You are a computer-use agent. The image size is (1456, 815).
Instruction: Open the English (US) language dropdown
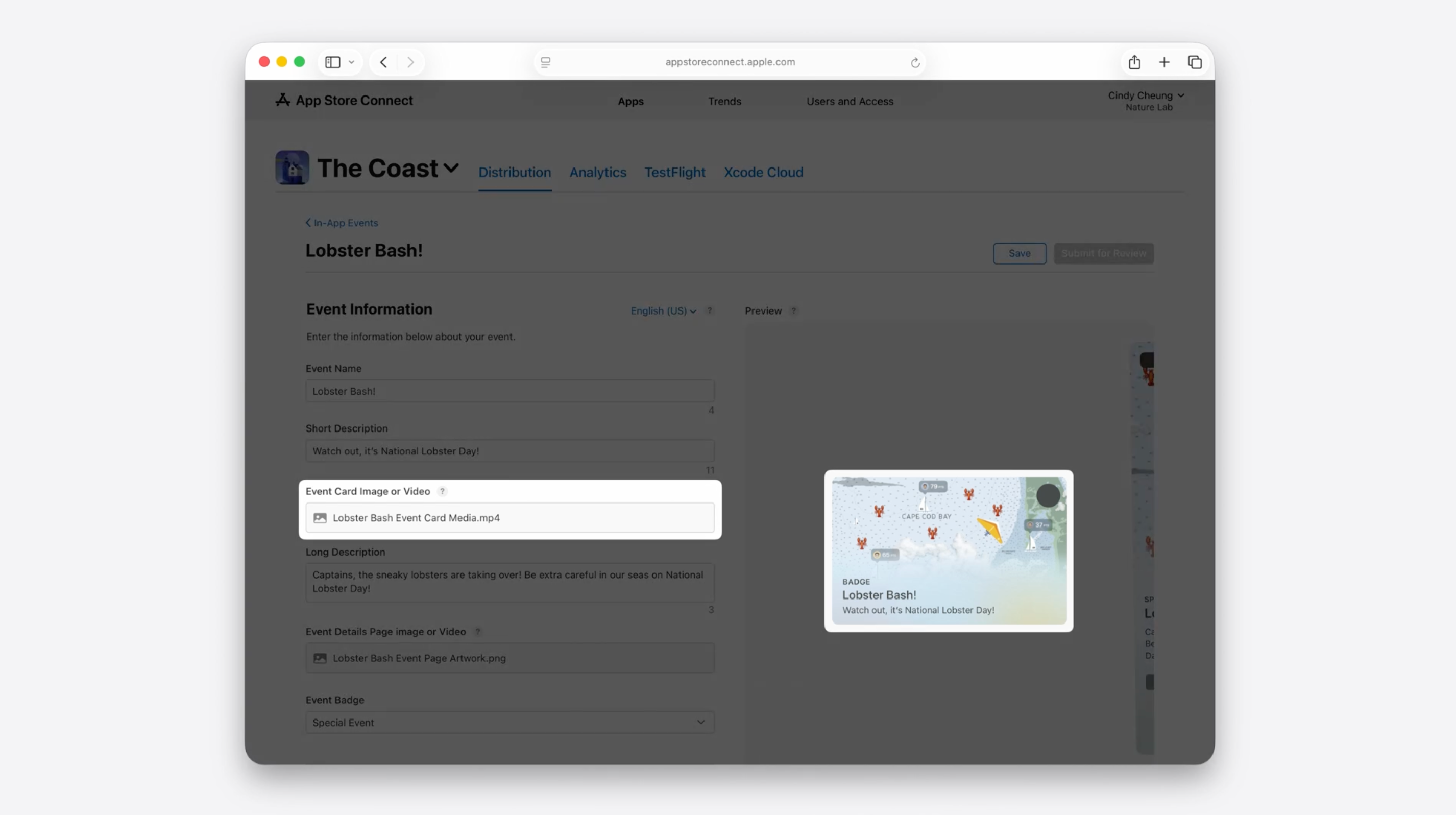pos(663,311)
